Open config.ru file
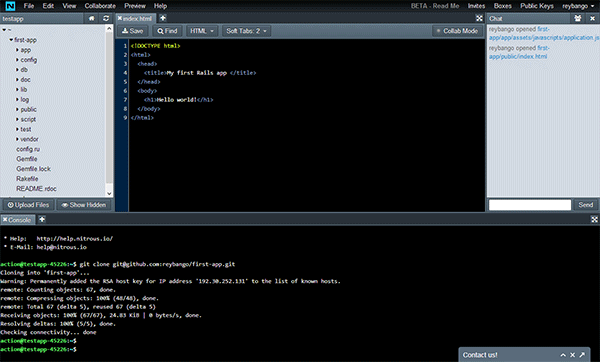600x362 pixels. [28, 149]
